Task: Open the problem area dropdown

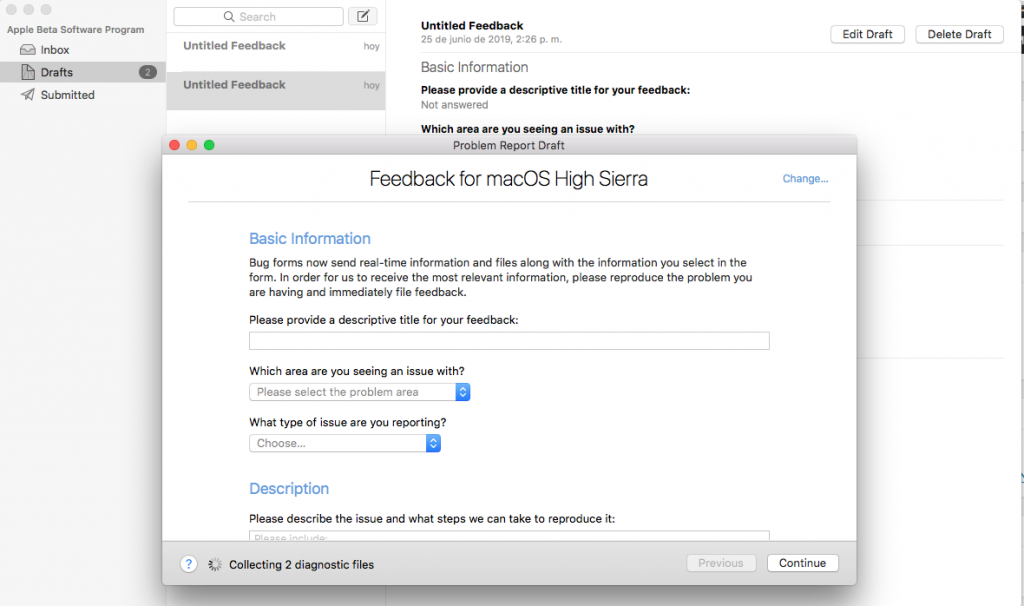Action: coord(359,392)
